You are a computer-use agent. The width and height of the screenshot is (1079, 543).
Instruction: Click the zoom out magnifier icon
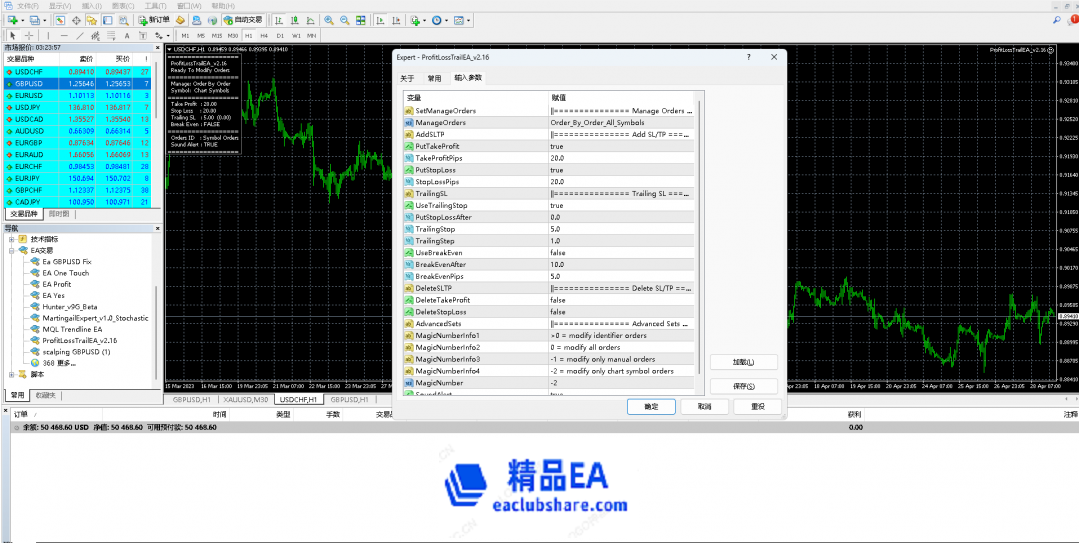[x=345, y=20]
